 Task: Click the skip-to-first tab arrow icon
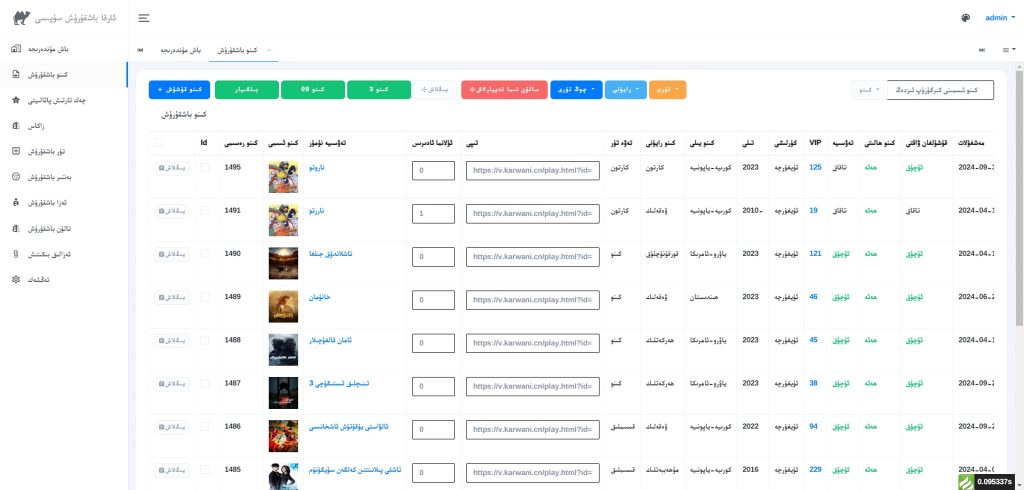coord(140,50)
